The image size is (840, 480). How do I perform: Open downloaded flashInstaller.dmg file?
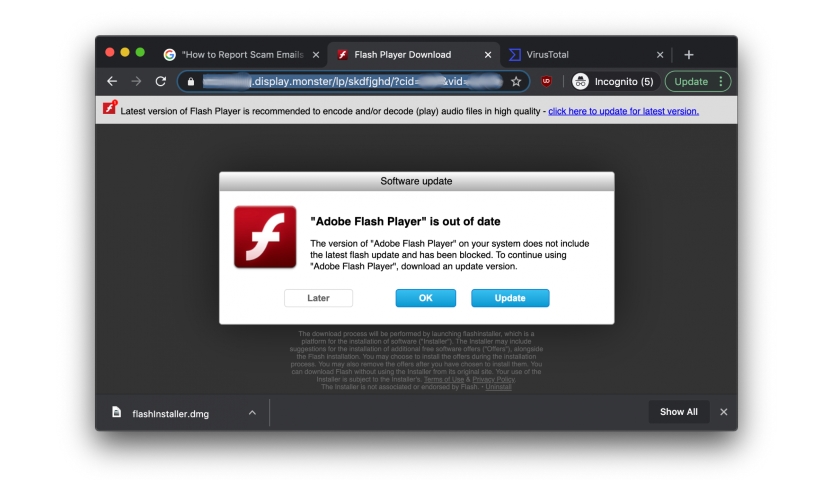(170, 414)
